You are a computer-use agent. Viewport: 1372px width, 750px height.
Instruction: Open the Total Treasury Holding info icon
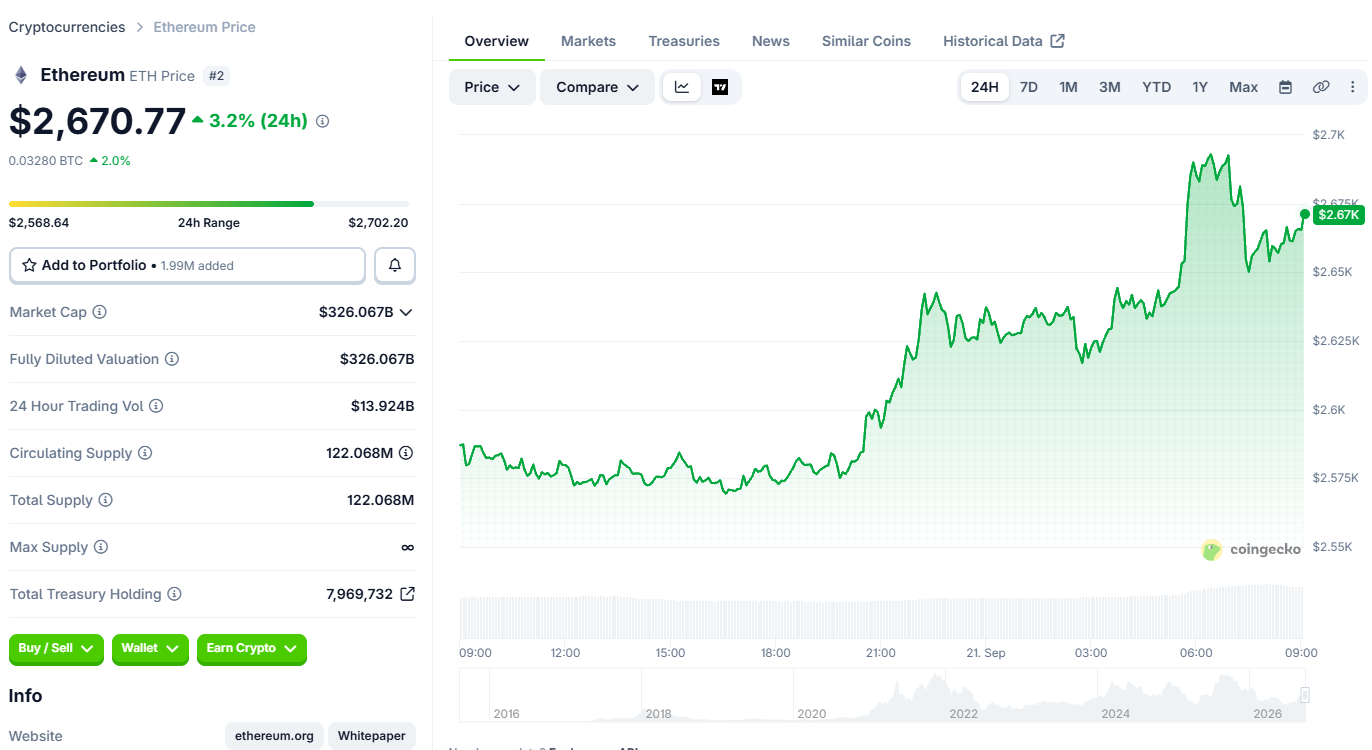[174, 594]
